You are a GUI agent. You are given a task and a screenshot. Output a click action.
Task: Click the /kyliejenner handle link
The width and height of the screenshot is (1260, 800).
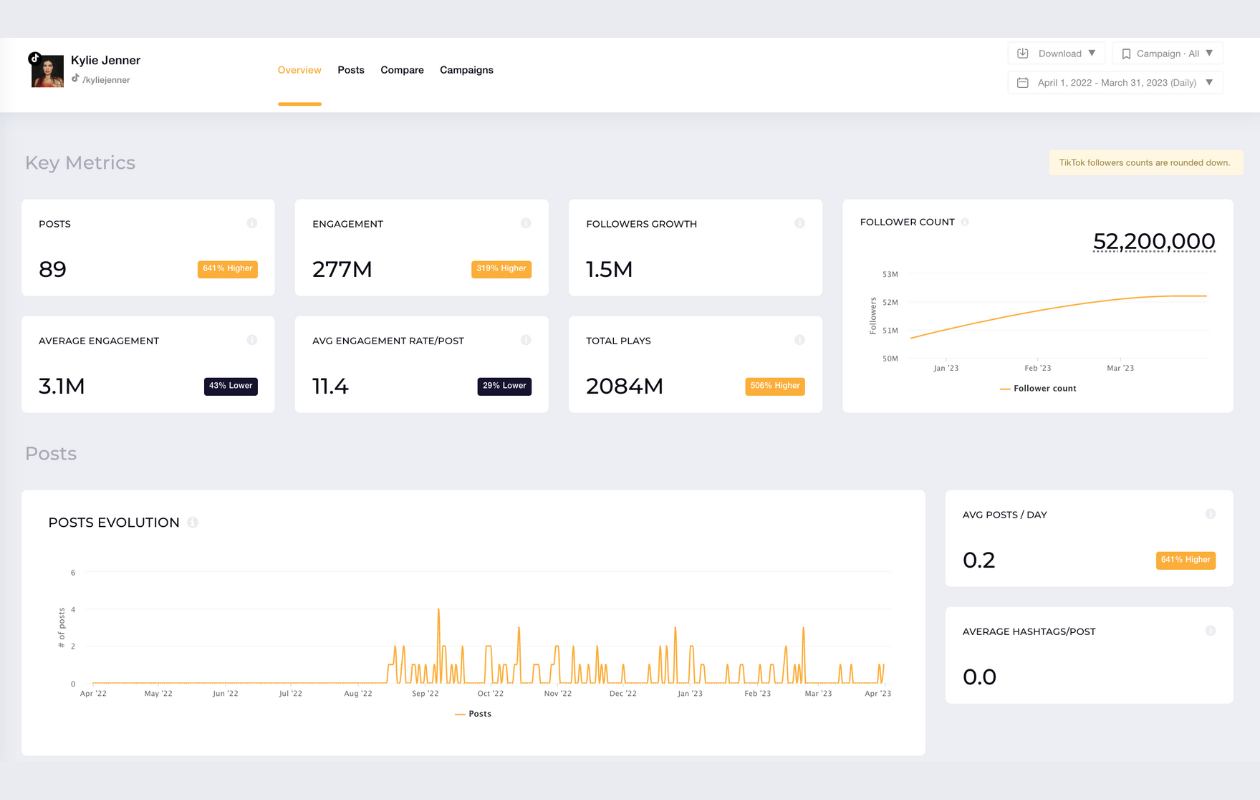106,80
